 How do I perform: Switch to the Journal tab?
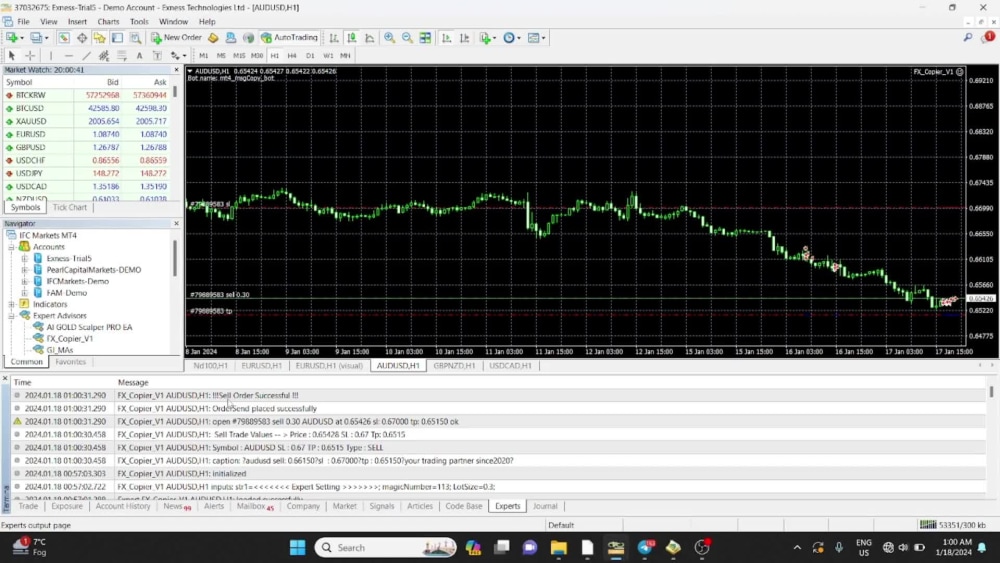coord(545,506)
